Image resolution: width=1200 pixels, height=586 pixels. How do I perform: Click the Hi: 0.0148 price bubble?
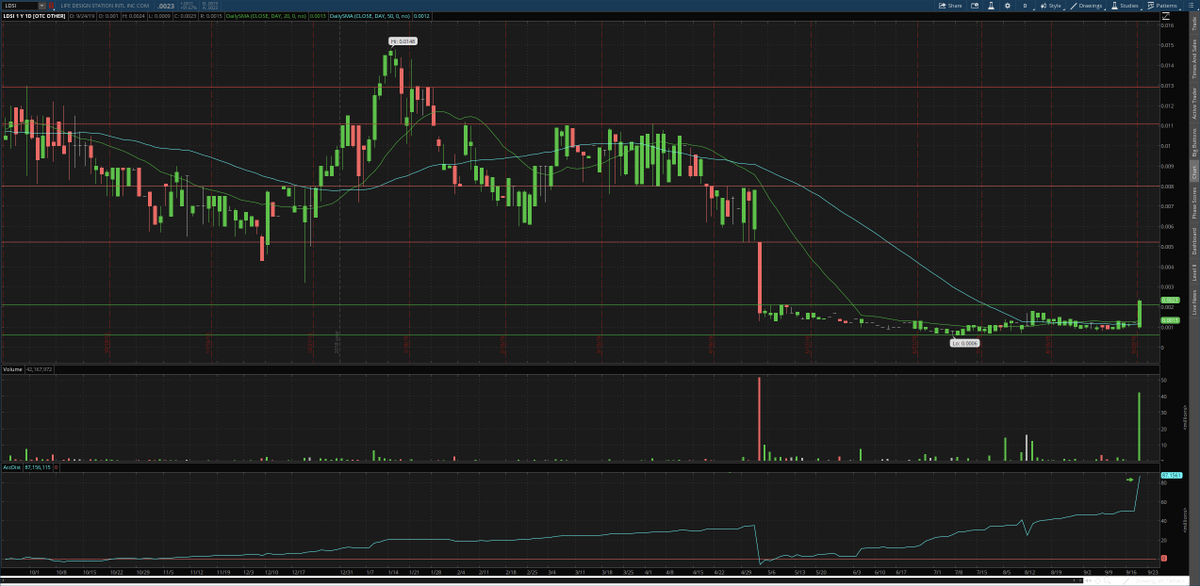403,41
